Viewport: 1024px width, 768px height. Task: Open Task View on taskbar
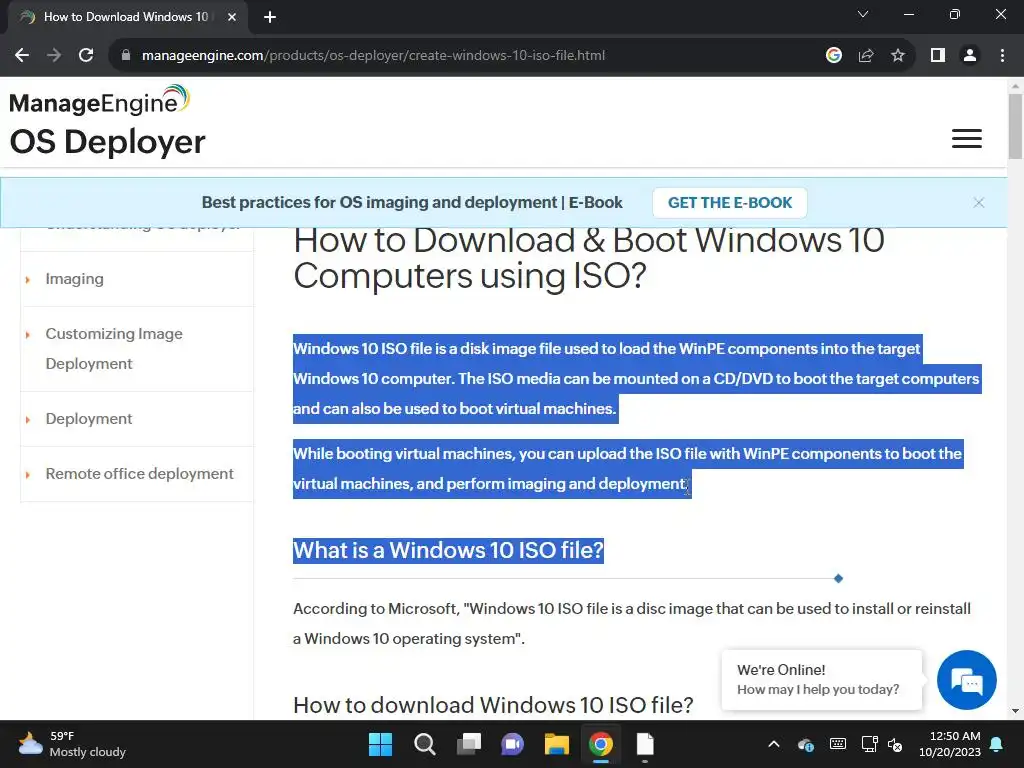click(468, 744)
